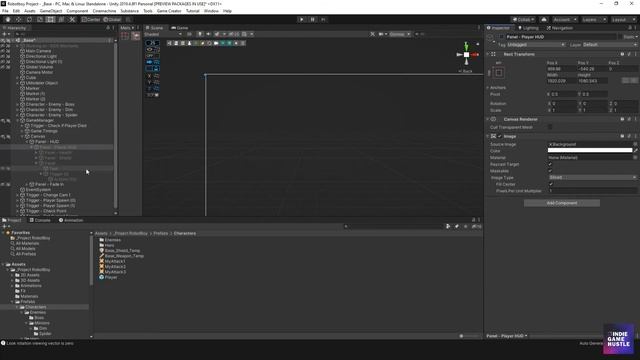
Task: Click the Width input field
Action: pyautogui.click(x=561, y=81)
